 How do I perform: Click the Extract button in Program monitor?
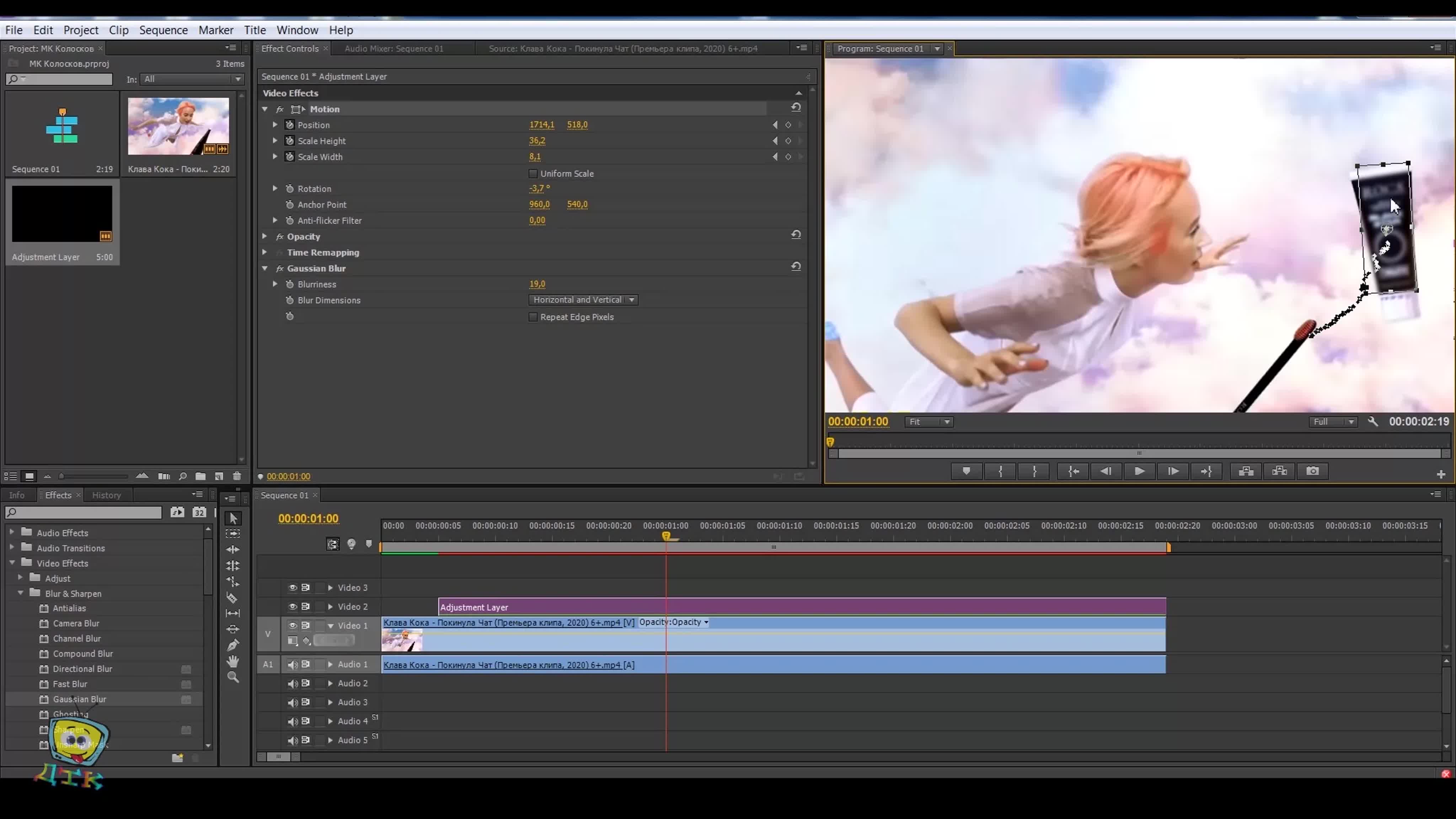point(1279,471)
